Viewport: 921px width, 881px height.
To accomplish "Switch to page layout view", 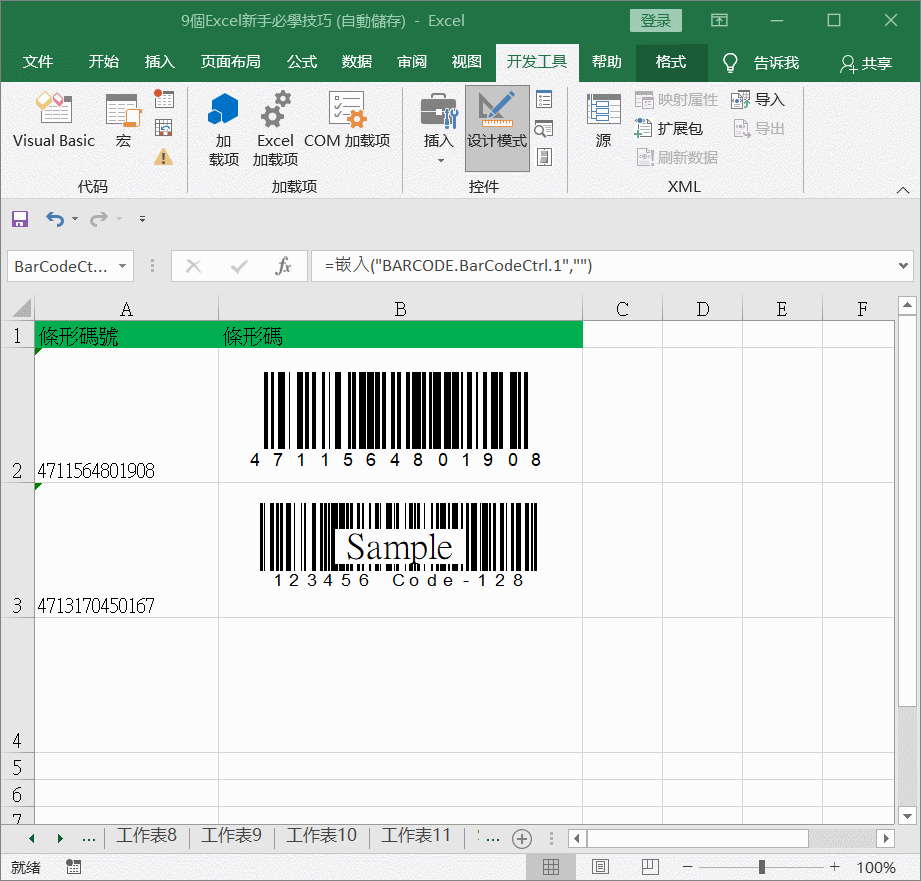I will click(600, 866).
